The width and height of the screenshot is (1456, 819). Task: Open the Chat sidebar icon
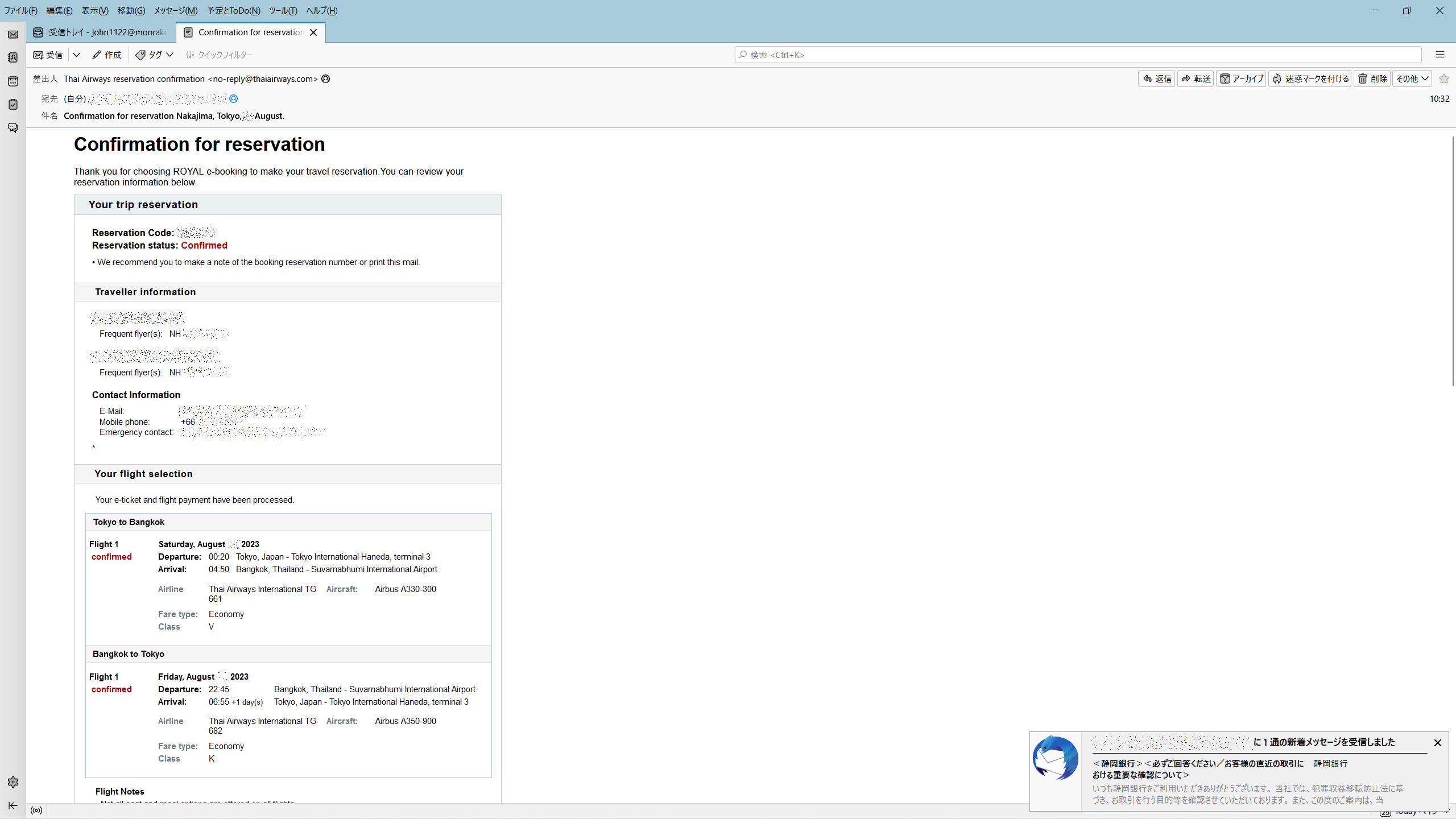tap(13, 128)
